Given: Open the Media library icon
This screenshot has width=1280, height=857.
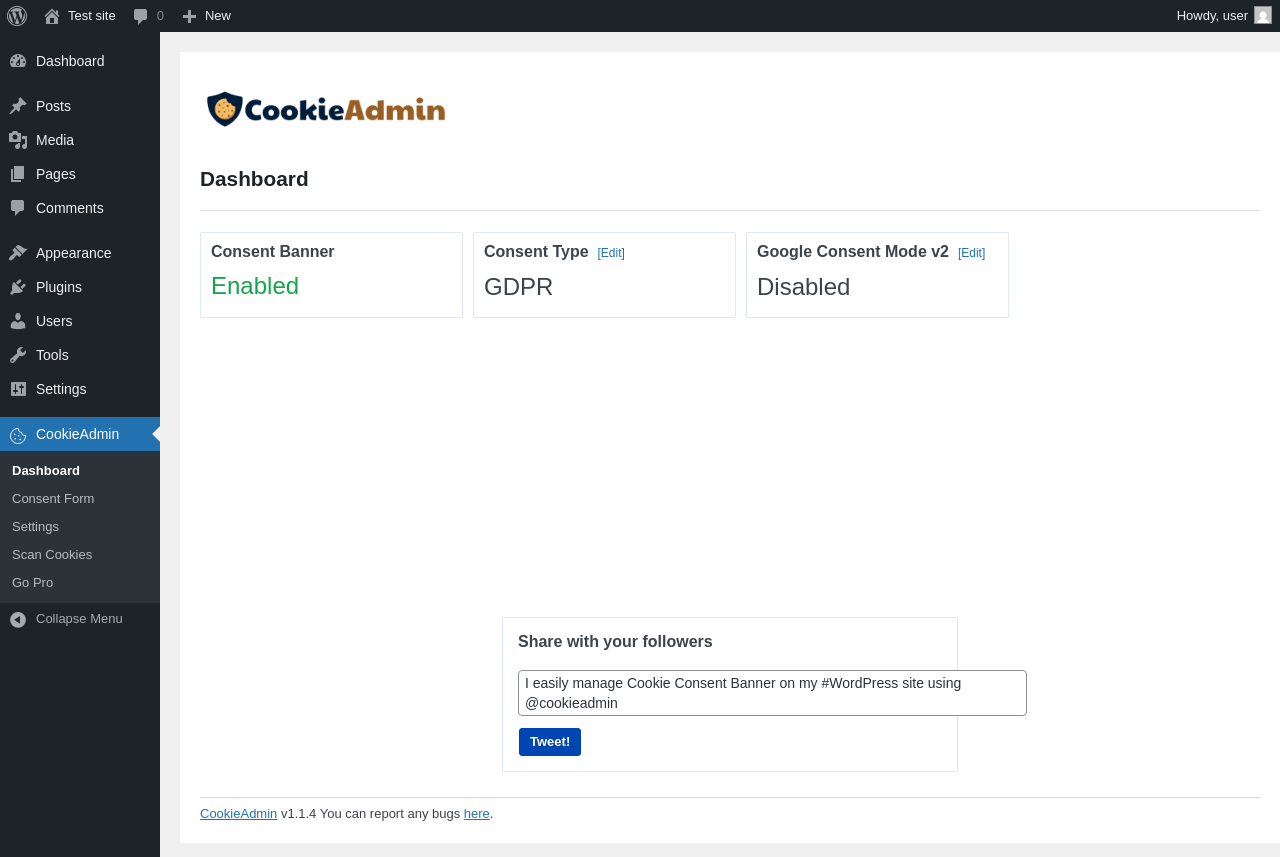Looking at the screenshot, I should [x=18, y=140].
